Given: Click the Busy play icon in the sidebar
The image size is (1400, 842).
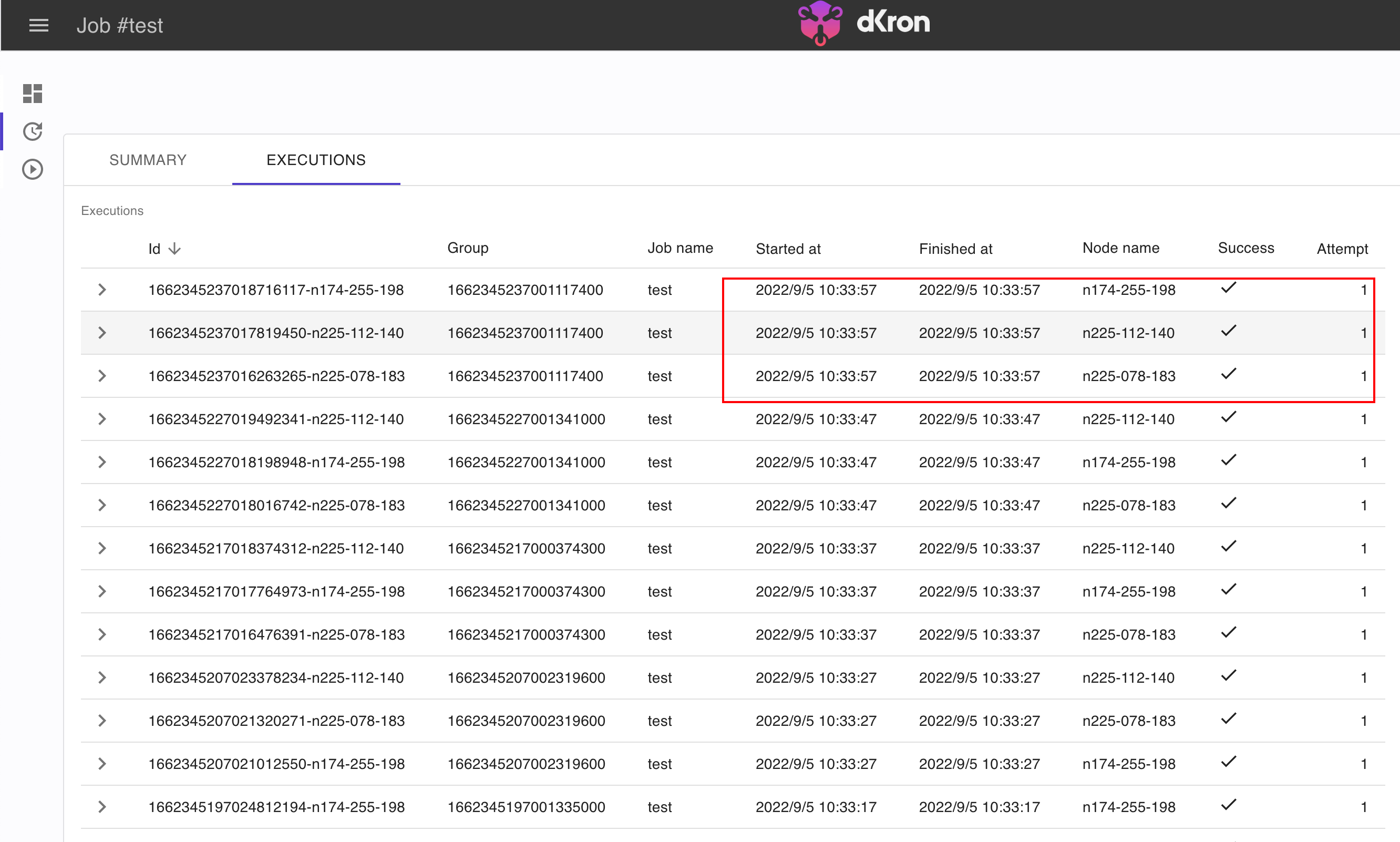Looking at the screenshot, I should tap(33, 169).
